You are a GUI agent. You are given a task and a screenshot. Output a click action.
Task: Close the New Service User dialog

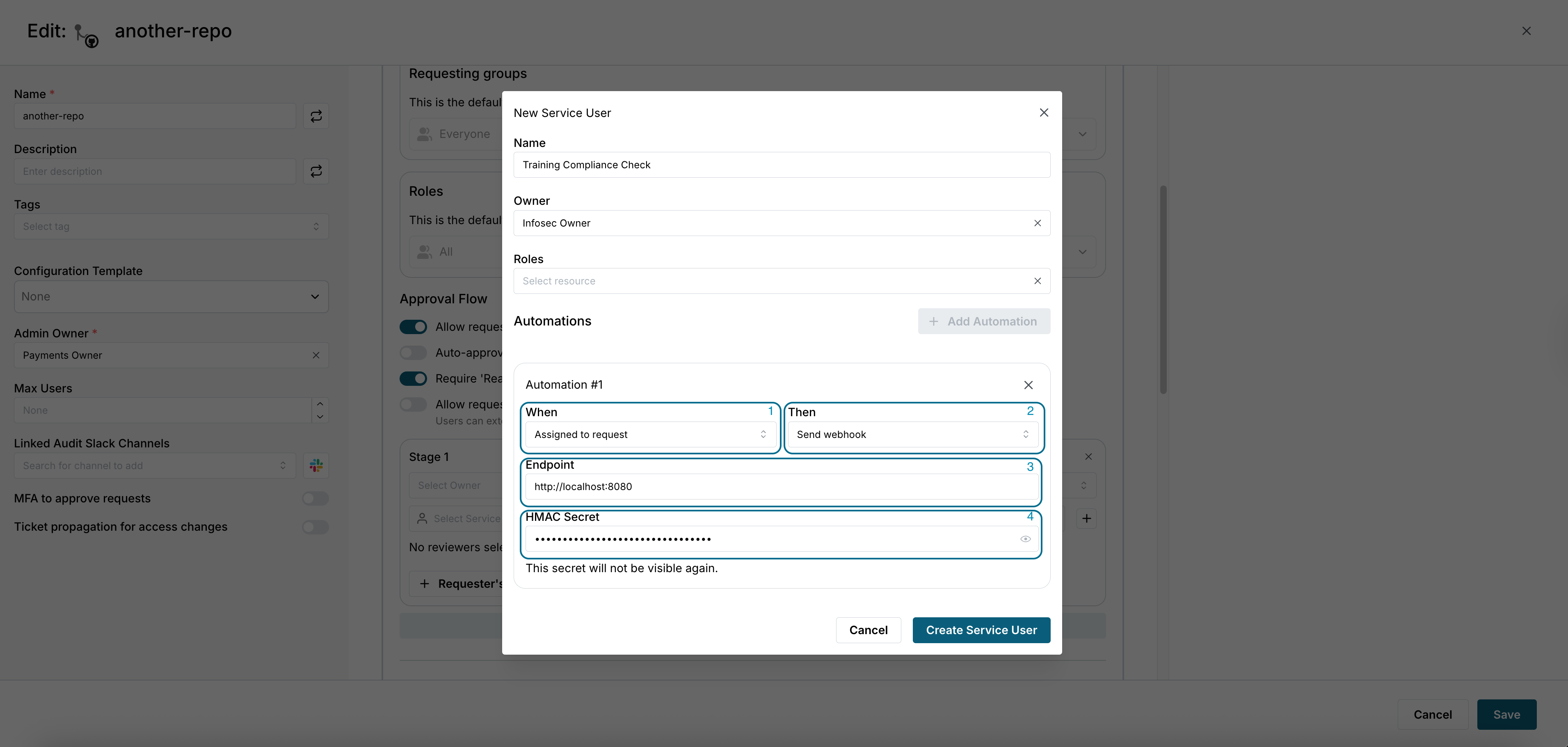coord(1043,112)
